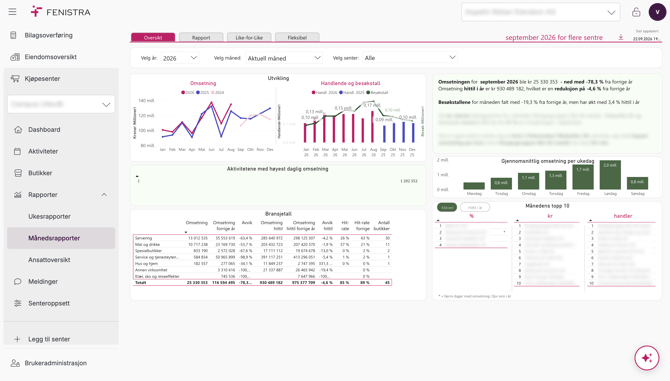Switch to the Fleksibel tab

click(x=297, y=38)
